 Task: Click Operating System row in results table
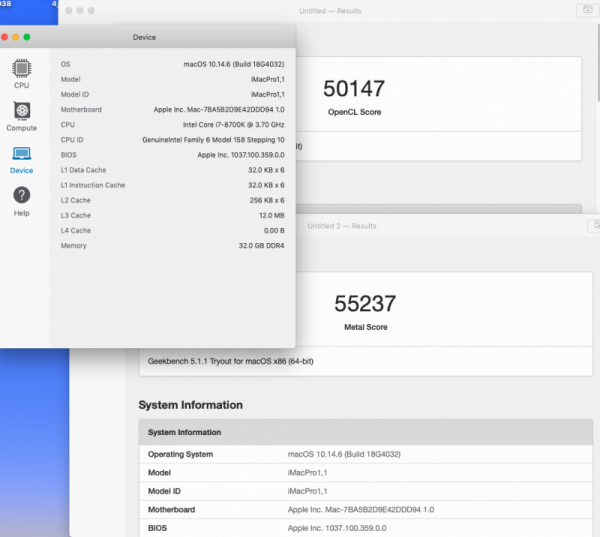(x=366, y=454)
